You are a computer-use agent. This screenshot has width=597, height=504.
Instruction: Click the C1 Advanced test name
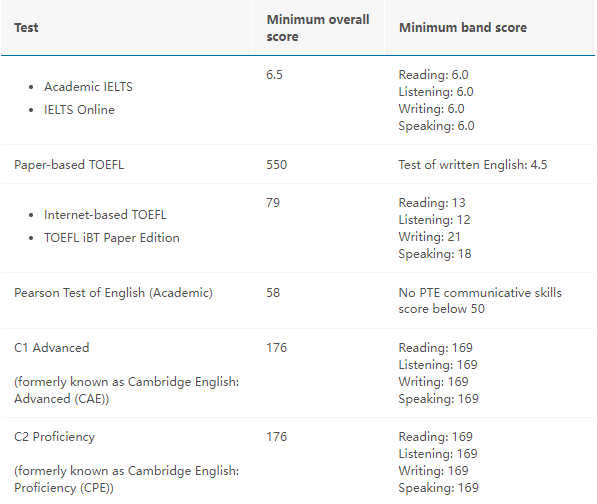[51, 348]
